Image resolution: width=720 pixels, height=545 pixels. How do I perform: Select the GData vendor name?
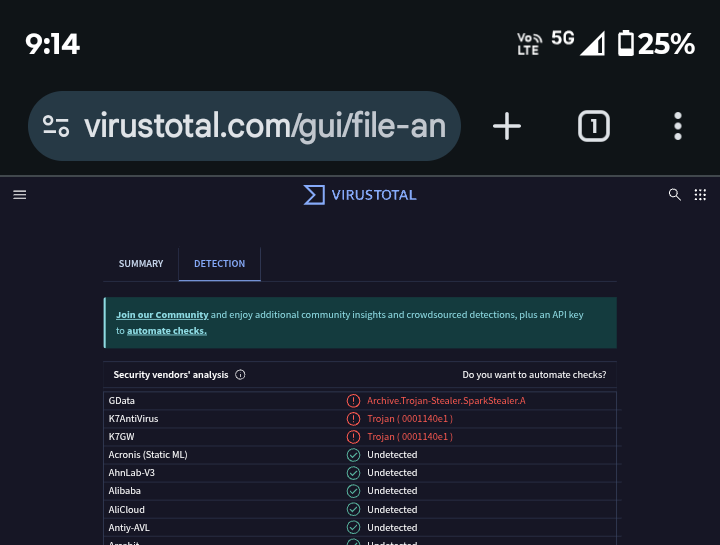tap(122, 400)
